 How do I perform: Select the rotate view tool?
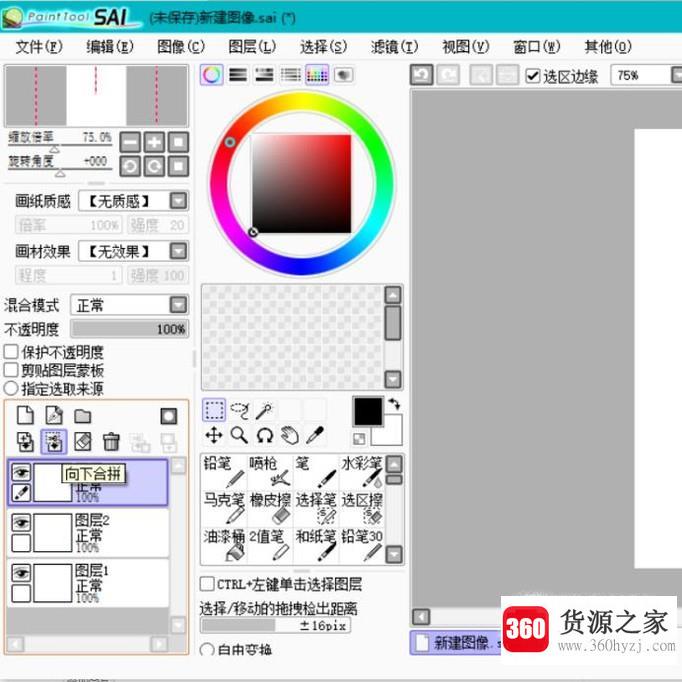coord(264,435)
